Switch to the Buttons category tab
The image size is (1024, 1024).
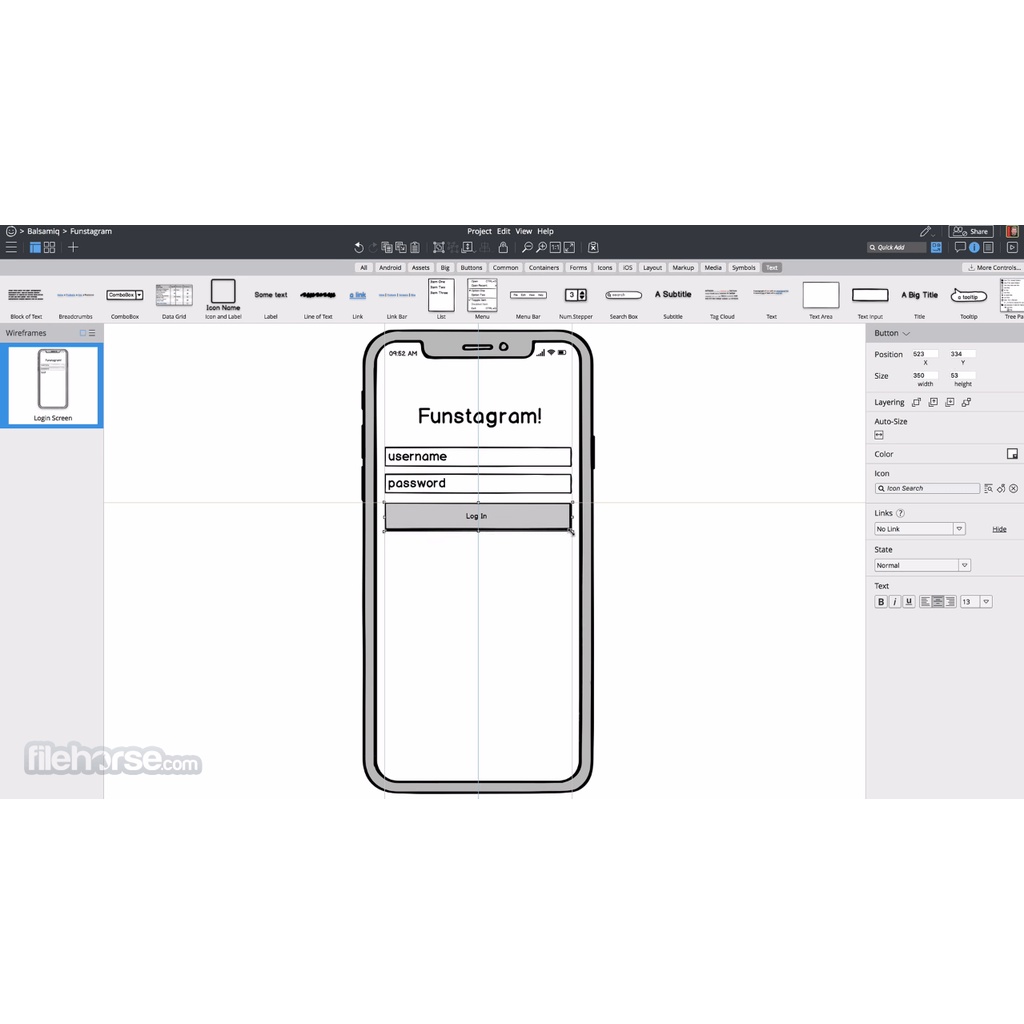coord(471,267)
